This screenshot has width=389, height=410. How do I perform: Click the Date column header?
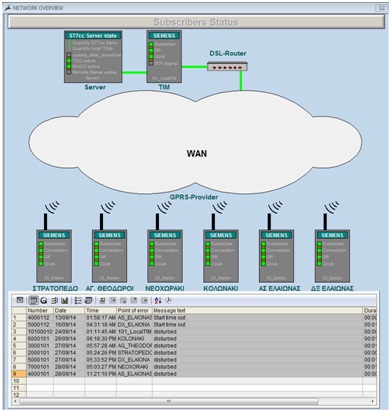(x=69, y=310)
